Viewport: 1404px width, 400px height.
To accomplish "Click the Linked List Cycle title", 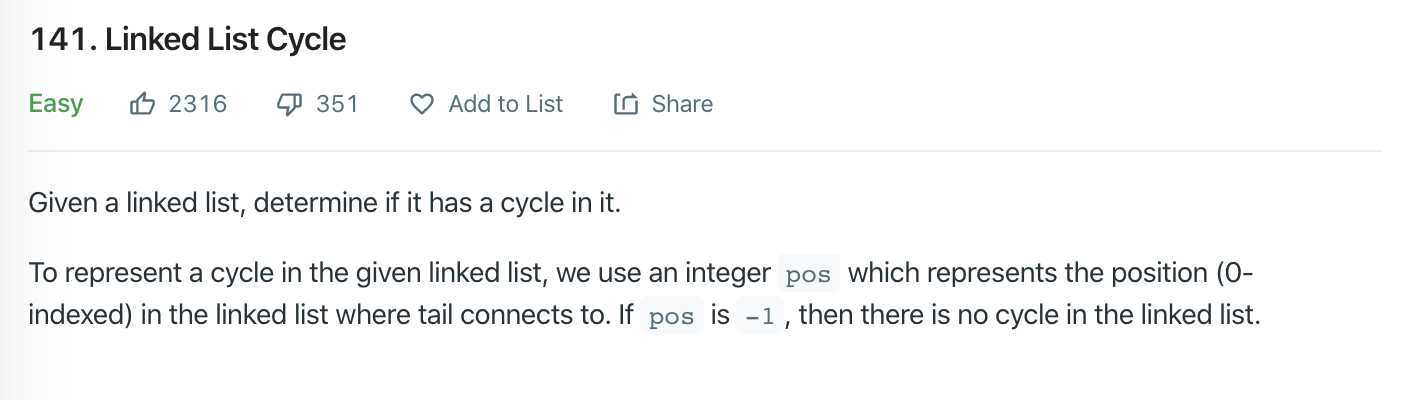I will pos(225,40).
